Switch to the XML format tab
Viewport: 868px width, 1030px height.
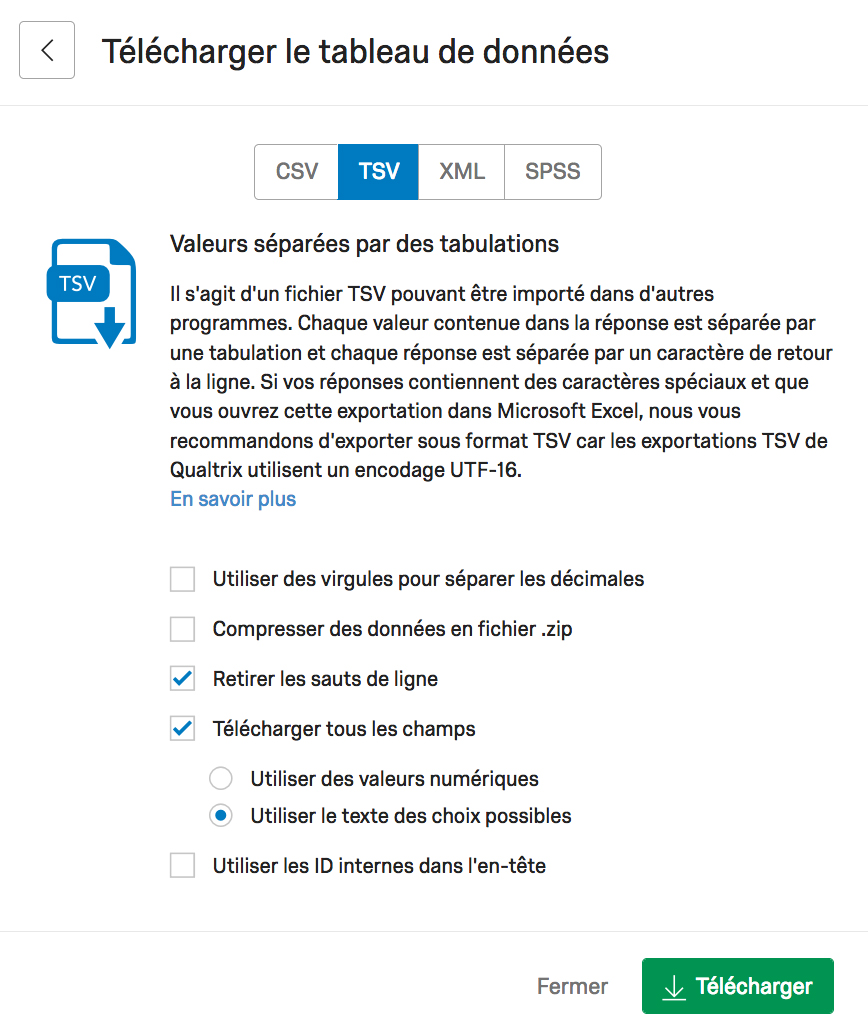pyautogui.click(x=461, y=171)
